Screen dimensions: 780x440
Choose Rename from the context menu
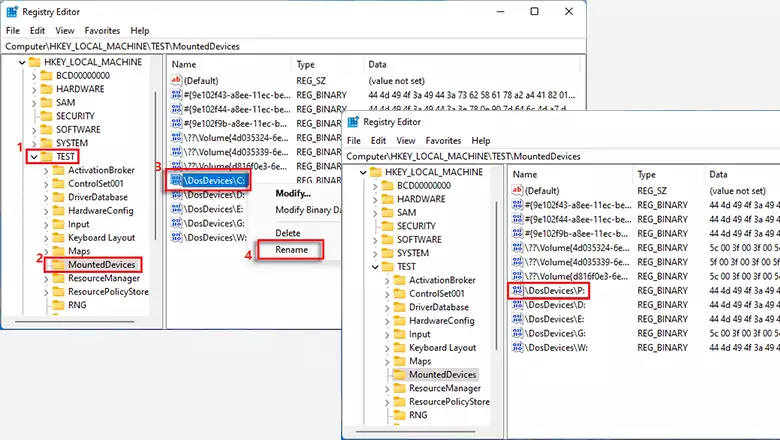click(292, 250)
